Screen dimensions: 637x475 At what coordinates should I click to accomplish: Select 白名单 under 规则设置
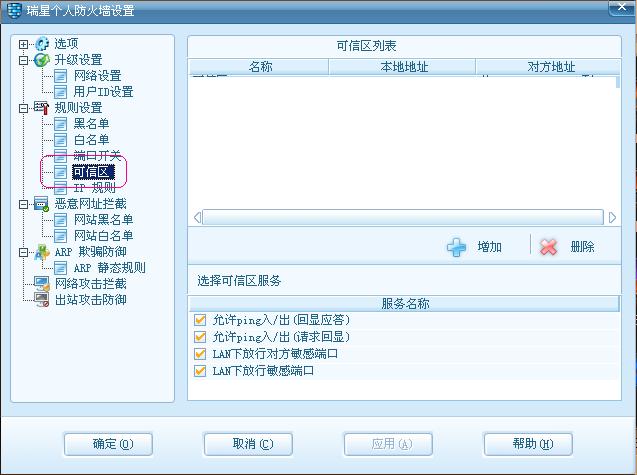pyautogui.click(x=91, y=140)
